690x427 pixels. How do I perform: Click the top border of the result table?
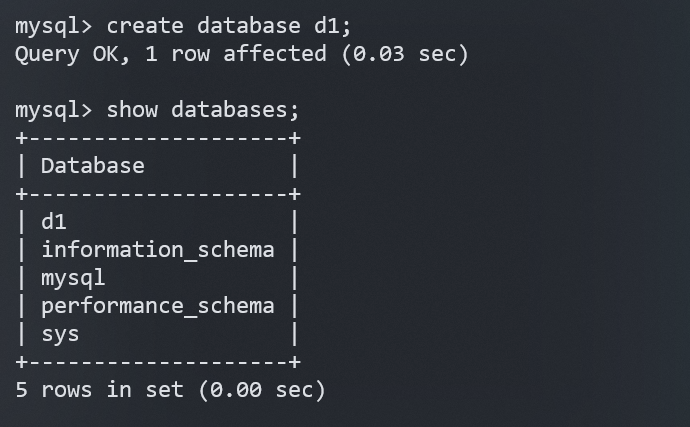pyautogui.click(x=158, y=138)
